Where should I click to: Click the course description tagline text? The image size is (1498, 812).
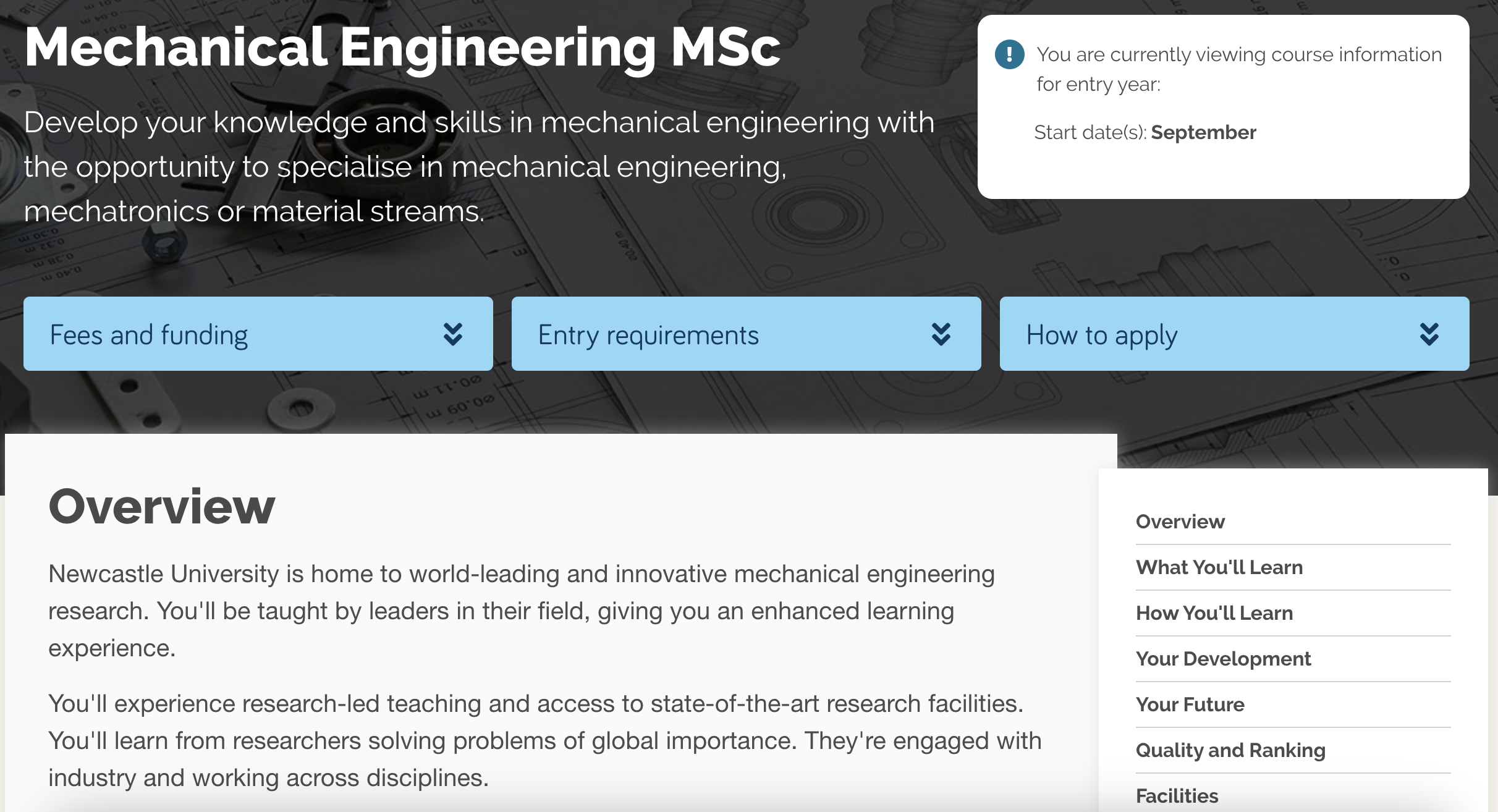(x=478, y=167)
